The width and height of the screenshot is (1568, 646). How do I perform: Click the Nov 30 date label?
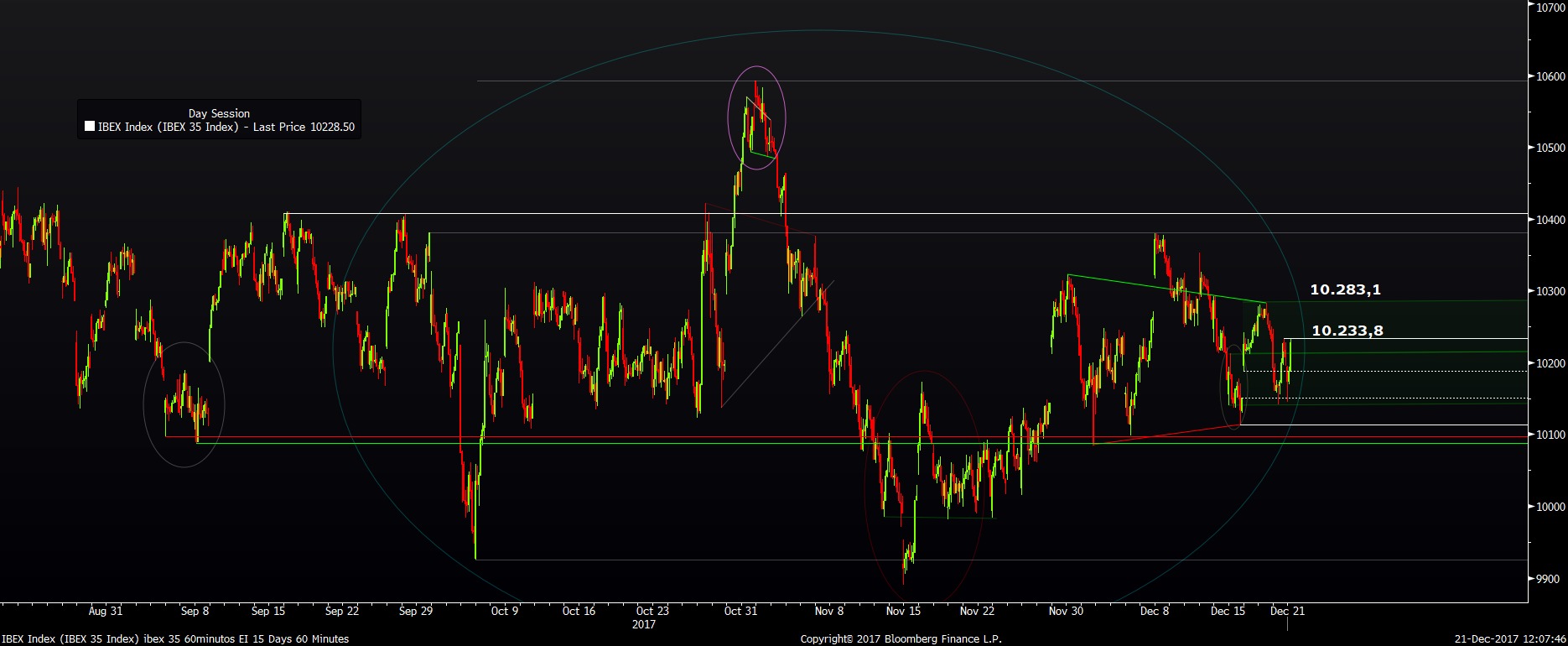tap(1066, 611)
